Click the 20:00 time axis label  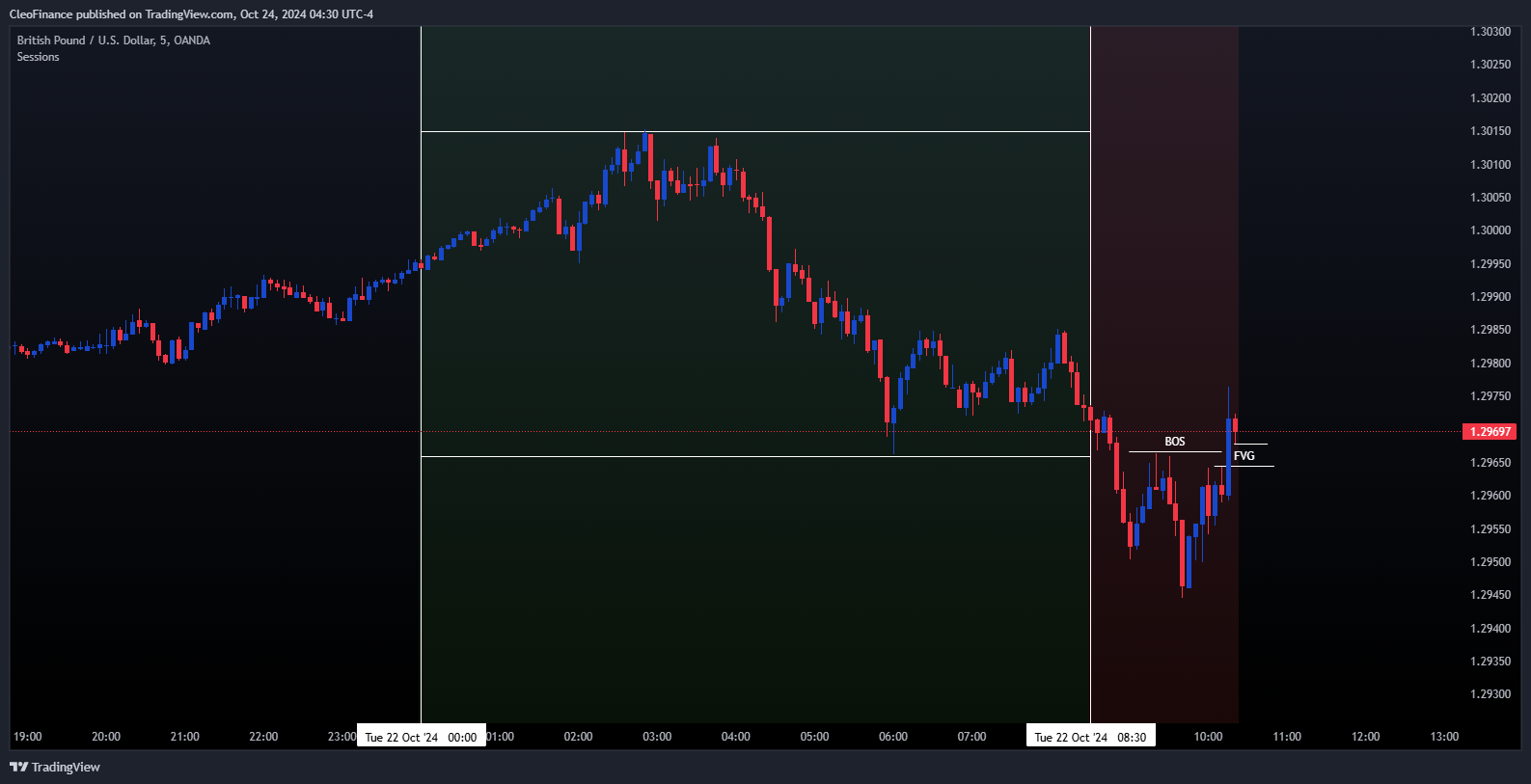pyautogui.click(x=106, y=737)
